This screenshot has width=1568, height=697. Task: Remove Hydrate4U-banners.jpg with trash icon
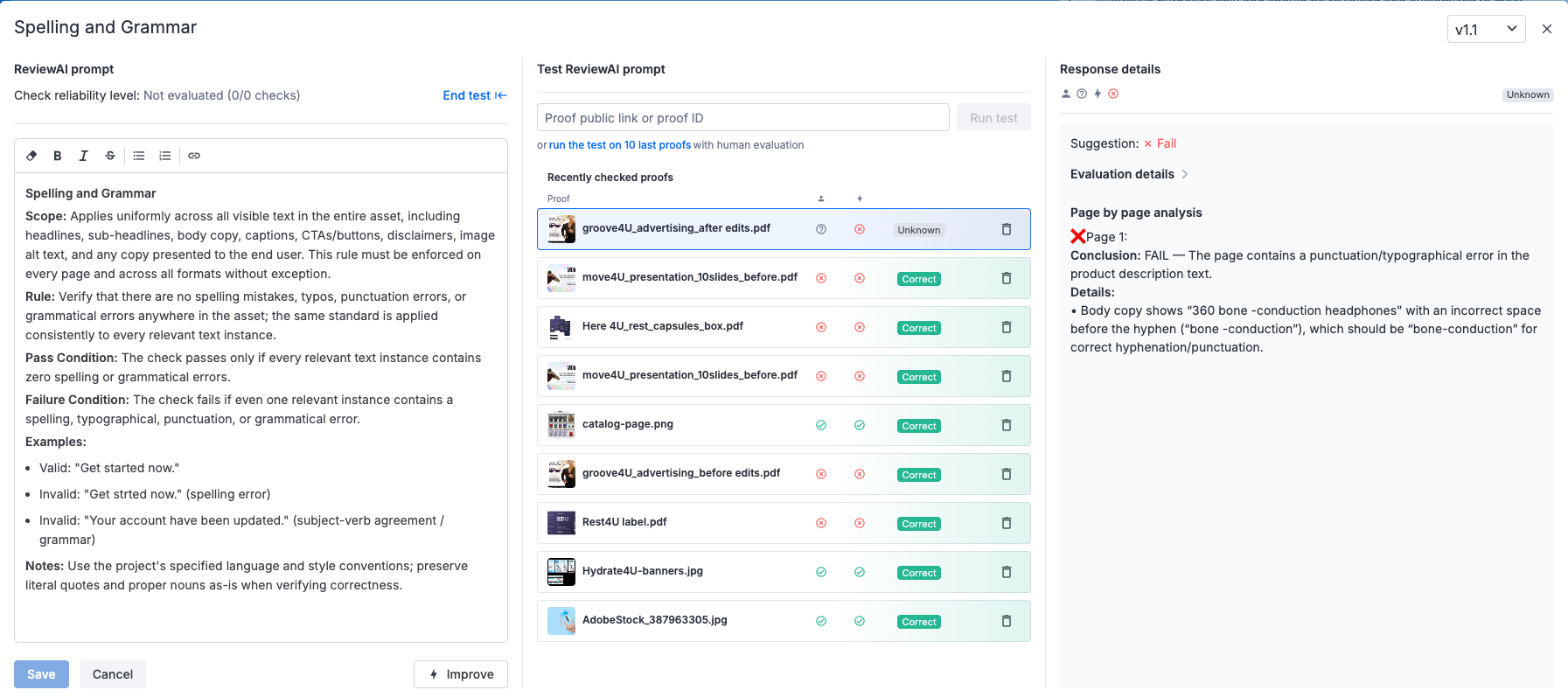[1006, 572]
